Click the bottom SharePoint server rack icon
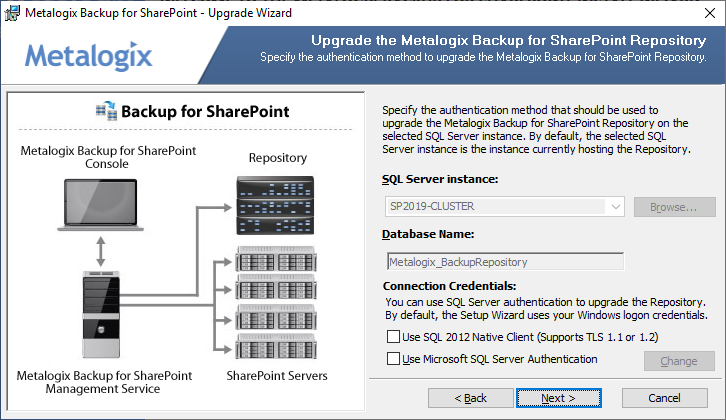 click(263, 345)
